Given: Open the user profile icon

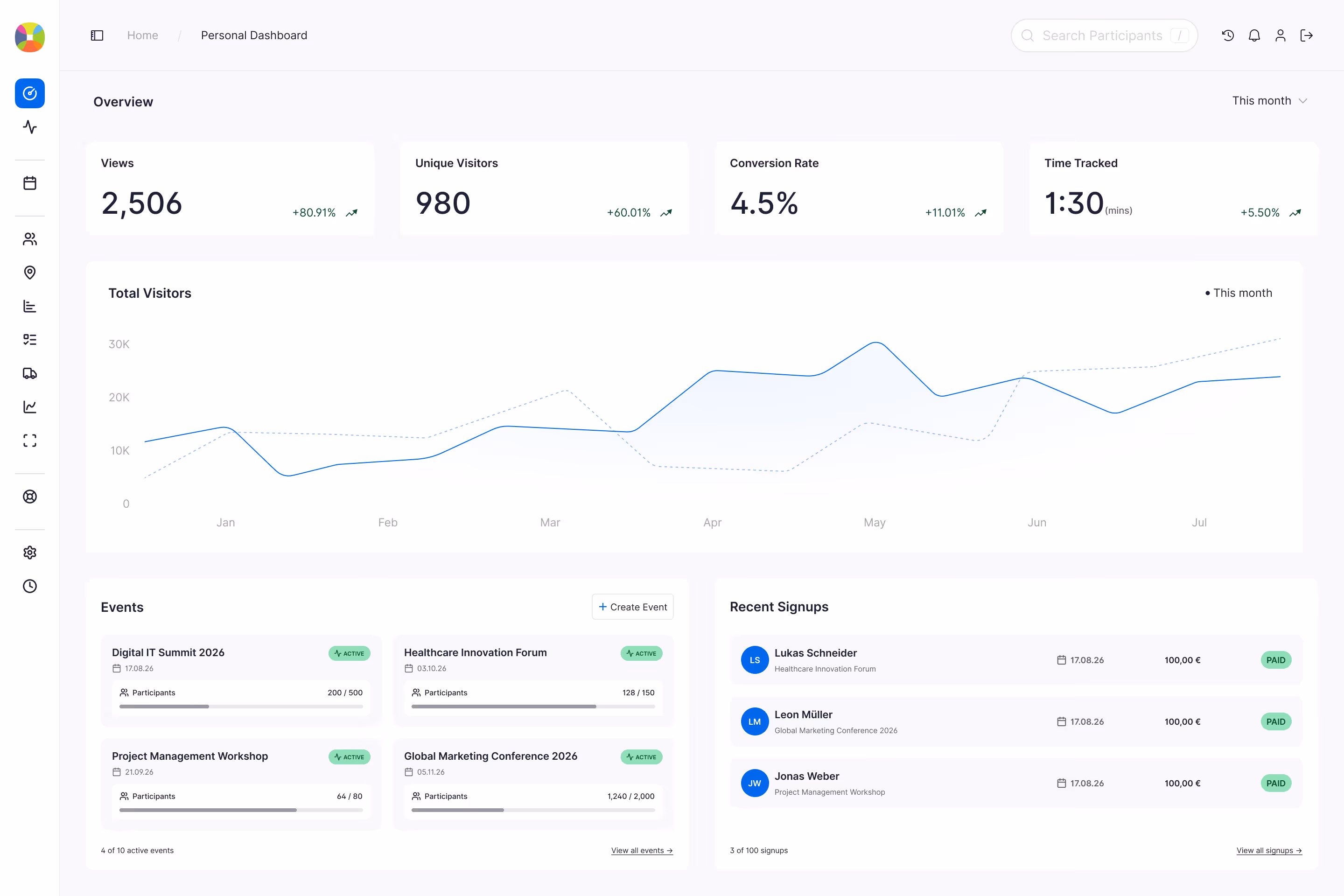Looking at the screenshot, I should (1281, 35).
